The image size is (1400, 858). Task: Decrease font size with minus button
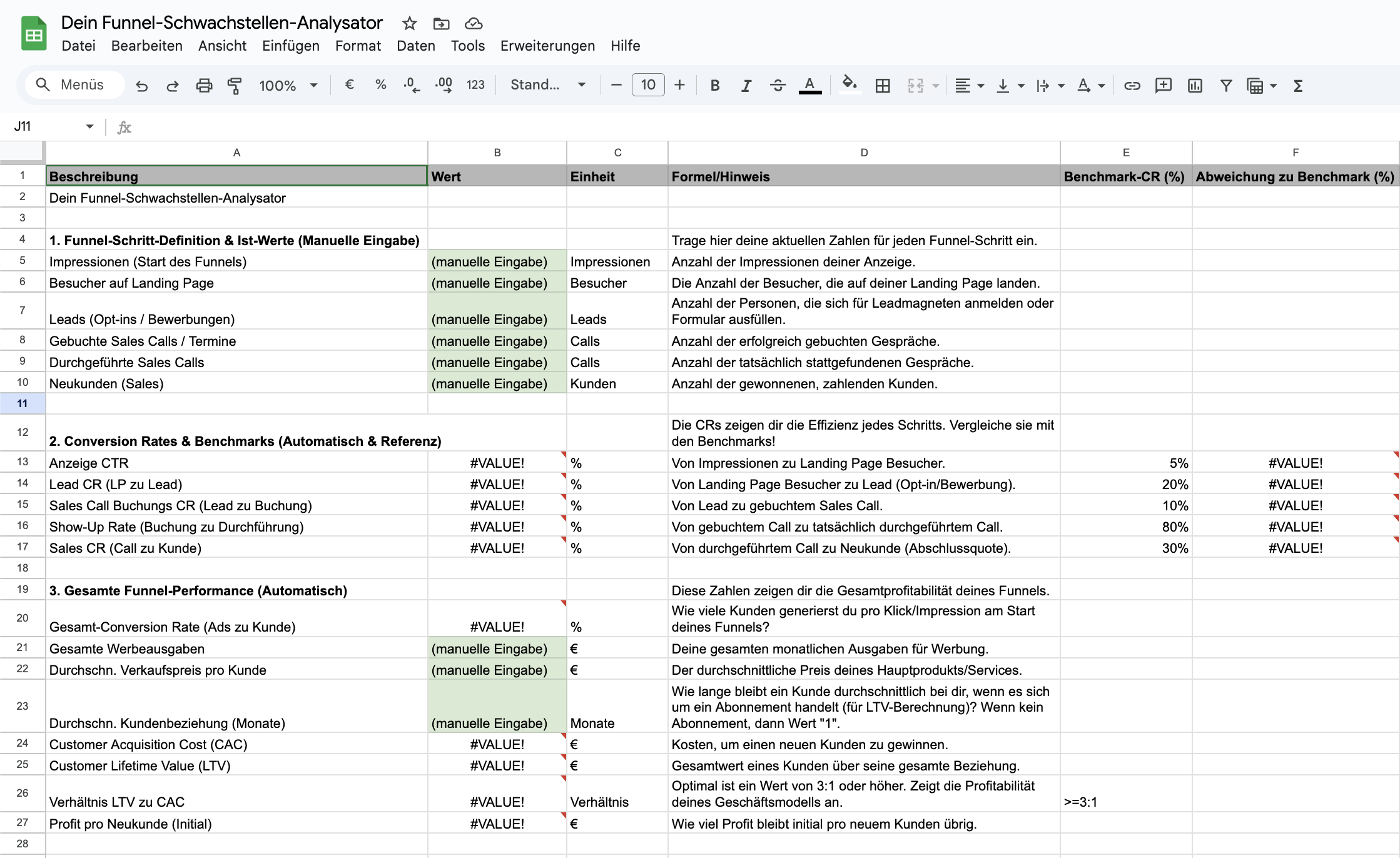pyautogui.click(x=616, y=85)
